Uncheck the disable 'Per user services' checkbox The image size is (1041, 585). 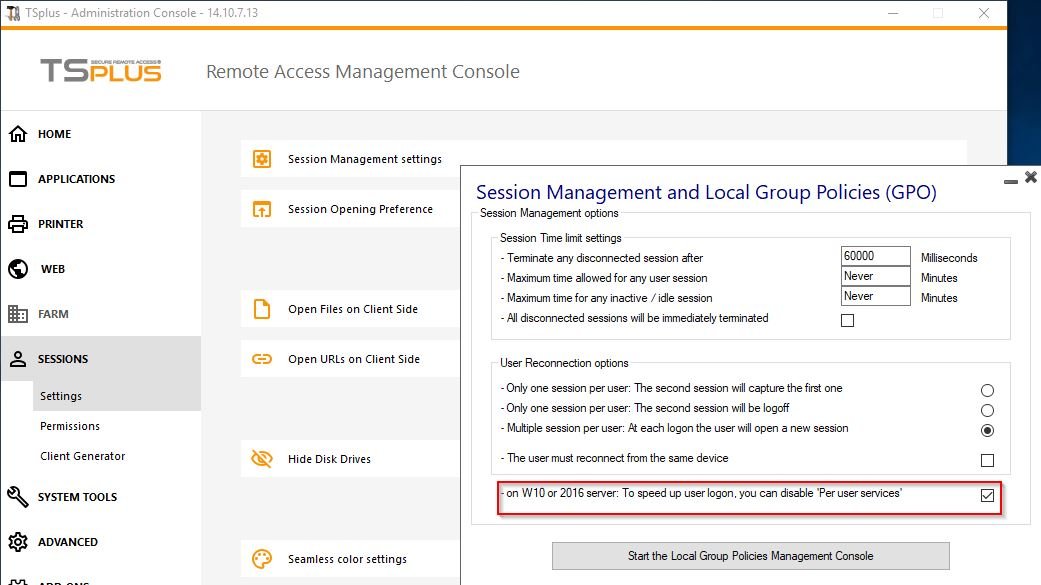point(987,496)
